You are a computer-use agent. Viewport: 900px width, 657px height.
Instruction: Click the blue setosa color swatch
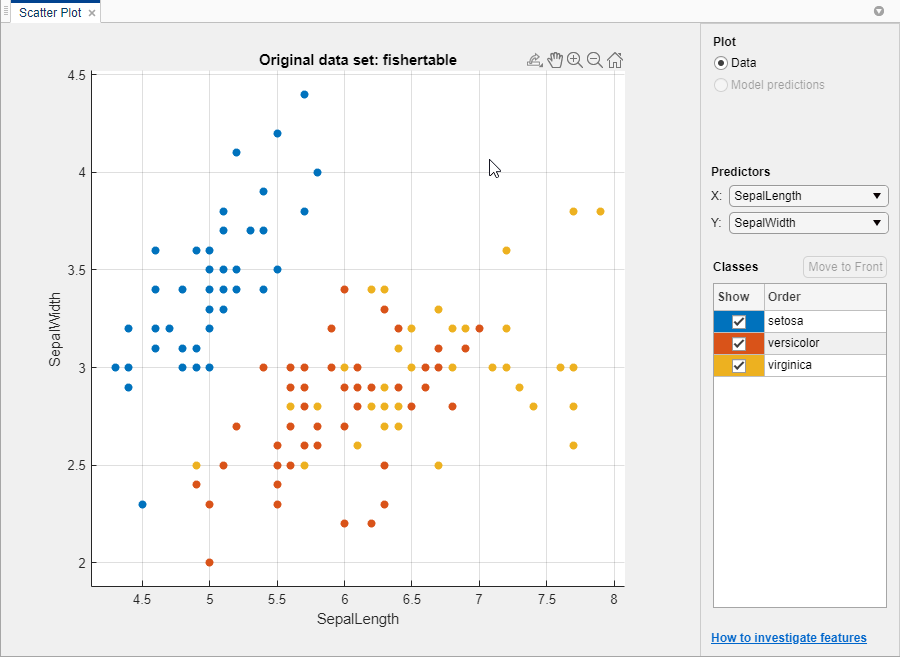click(x=722, y=321)
